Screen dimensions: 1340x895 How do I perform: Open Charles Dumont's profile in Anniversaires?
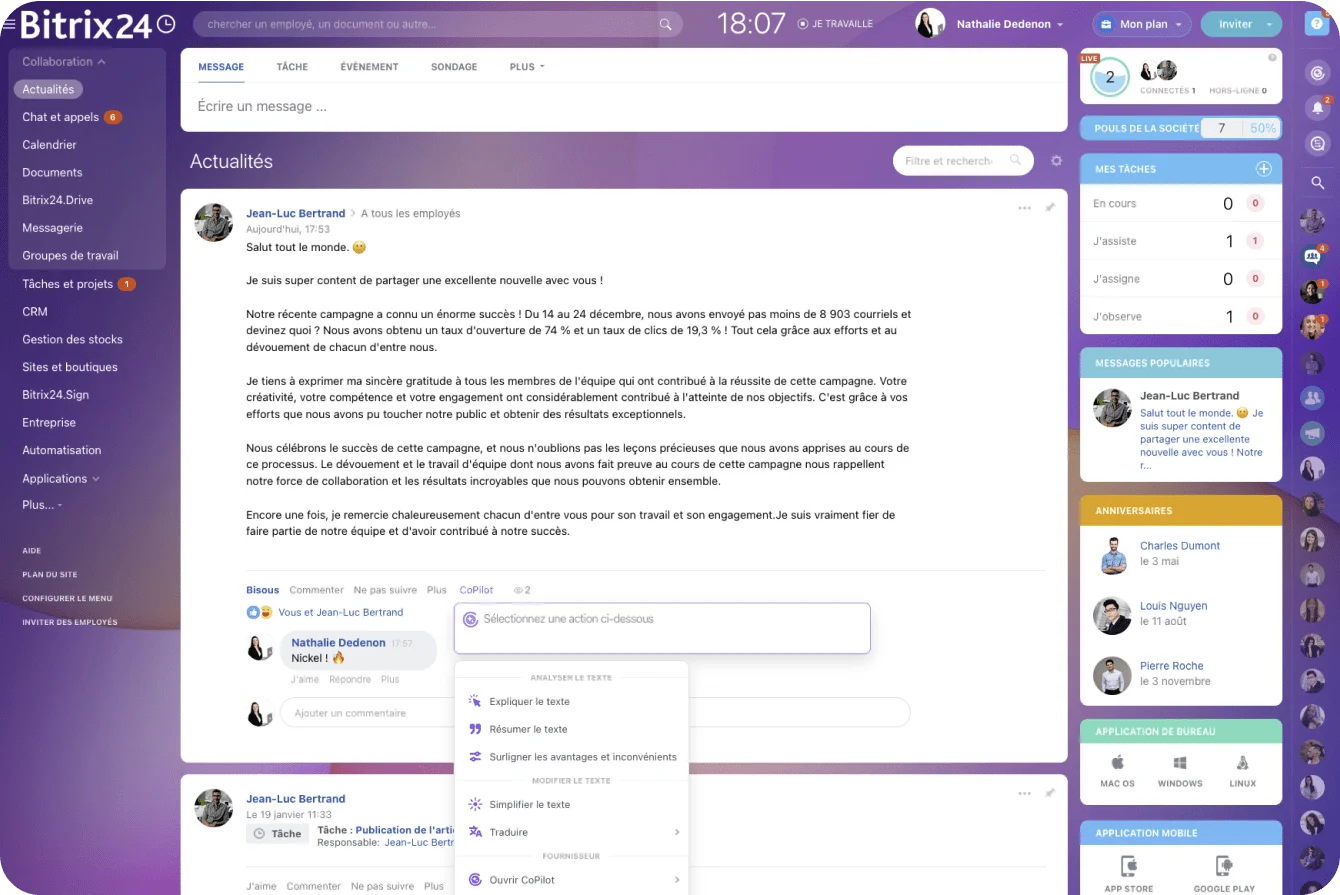1180,546
